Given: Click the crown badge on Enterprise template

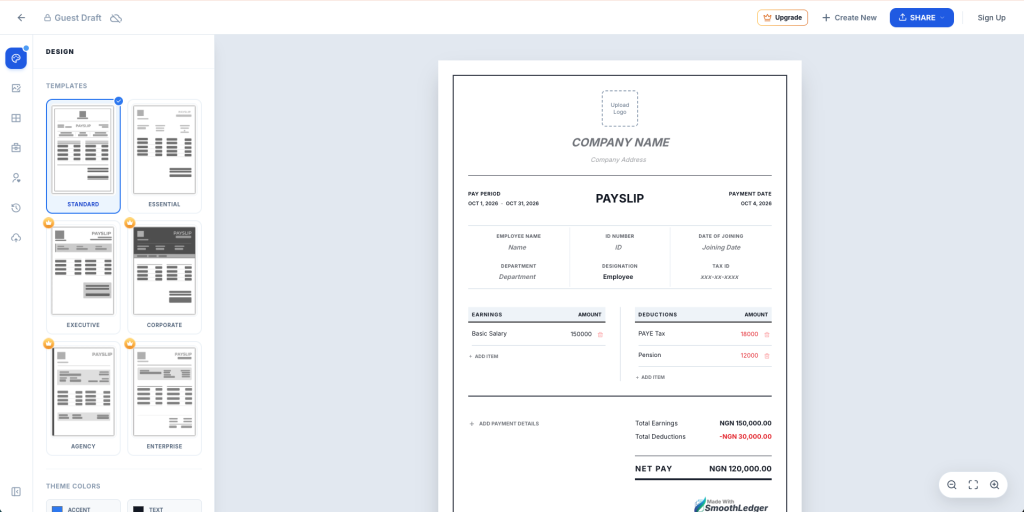Looking at the screenshot, I should tap(129, 344).
